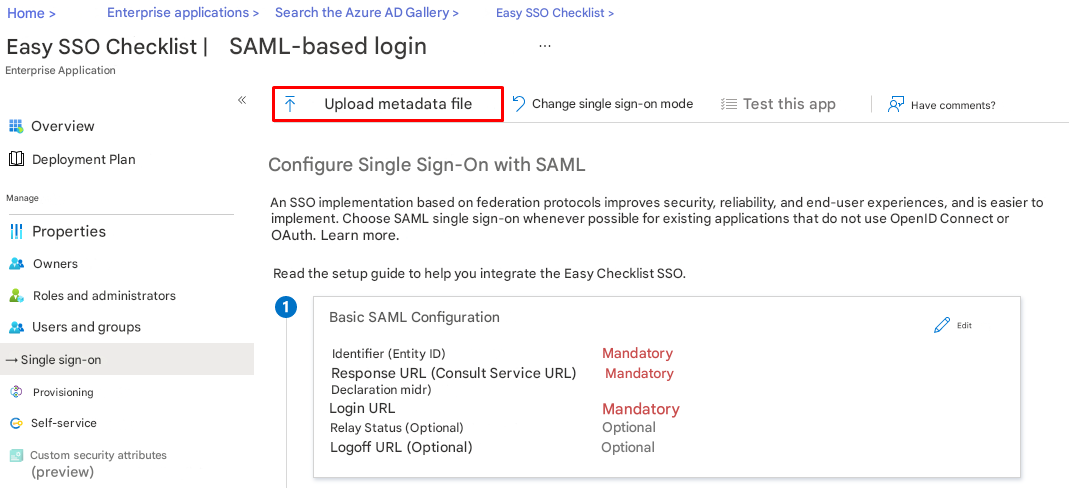
Task: Click the Provisioning cycle icon
Action: coord(16,392)
